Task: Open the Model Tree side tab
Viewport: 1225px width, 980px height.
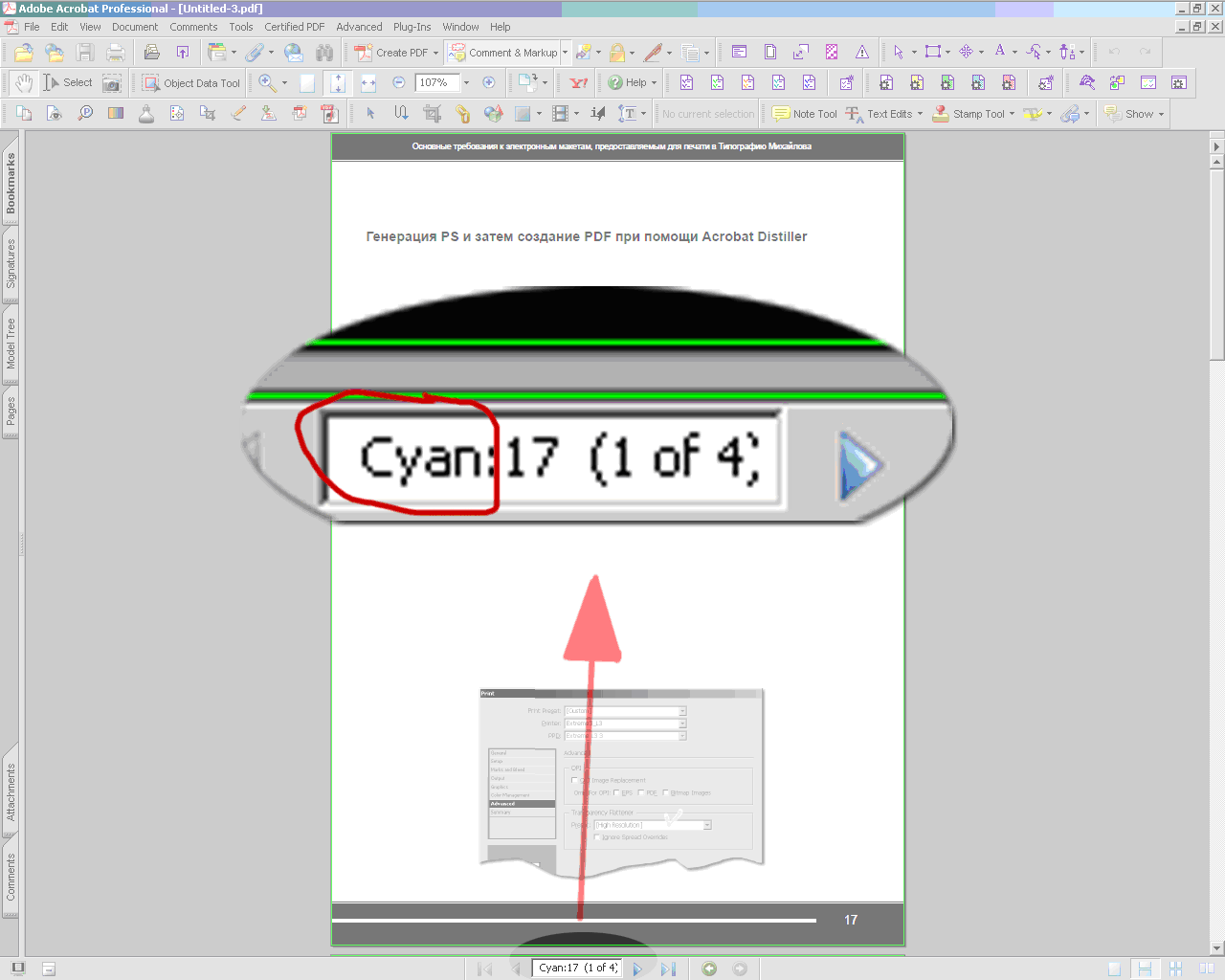Action: [x=11, y=344]
